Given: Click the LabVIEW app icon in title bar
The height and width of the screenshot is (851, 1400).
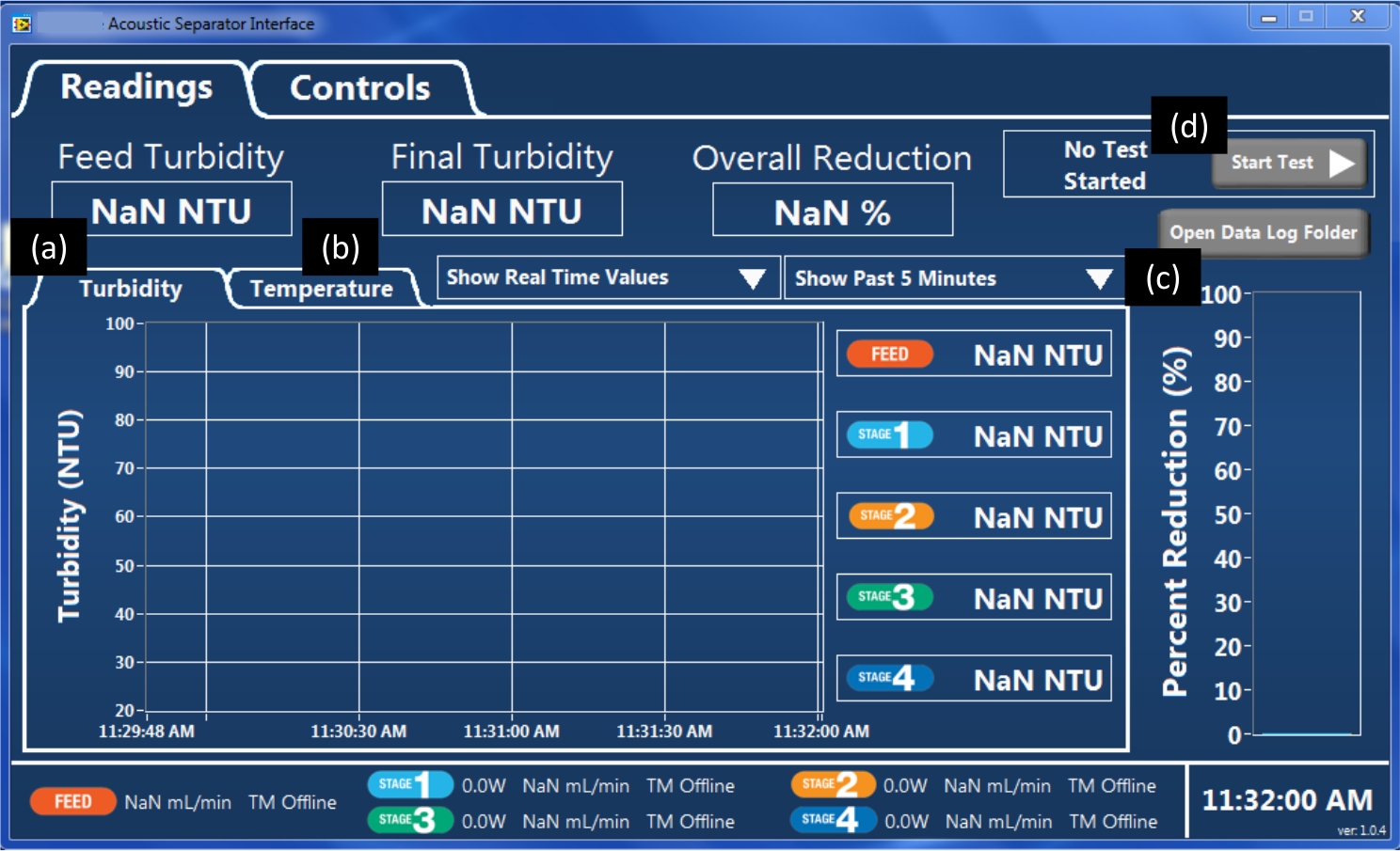Looking at the screenshot, I should coord(22,24).
